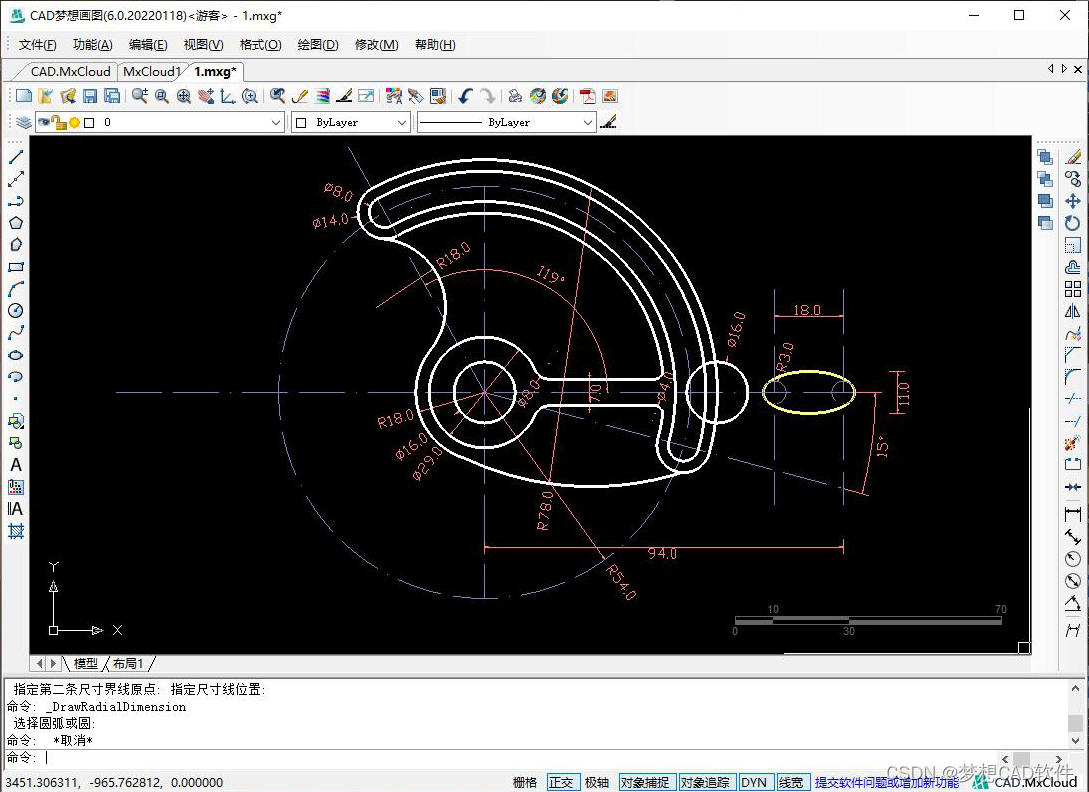
Task: Open the 格式(O) menu
Action: [x=260, y=44]
